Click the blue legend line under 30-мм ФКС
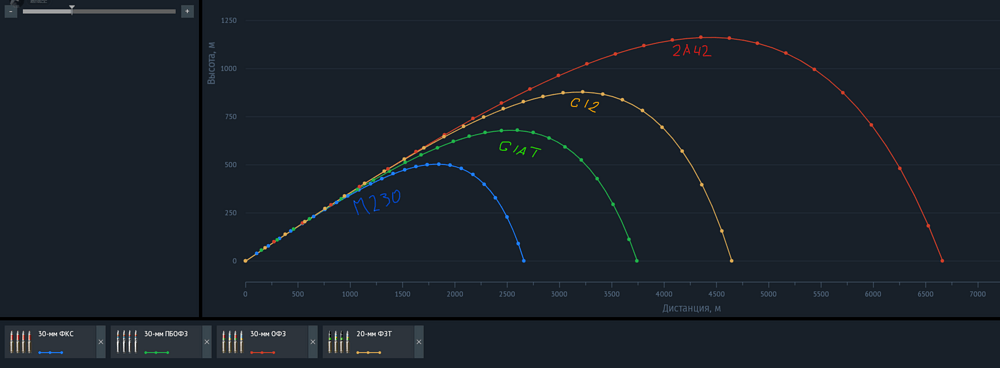 pyautogui.click(x=50, y=352)
